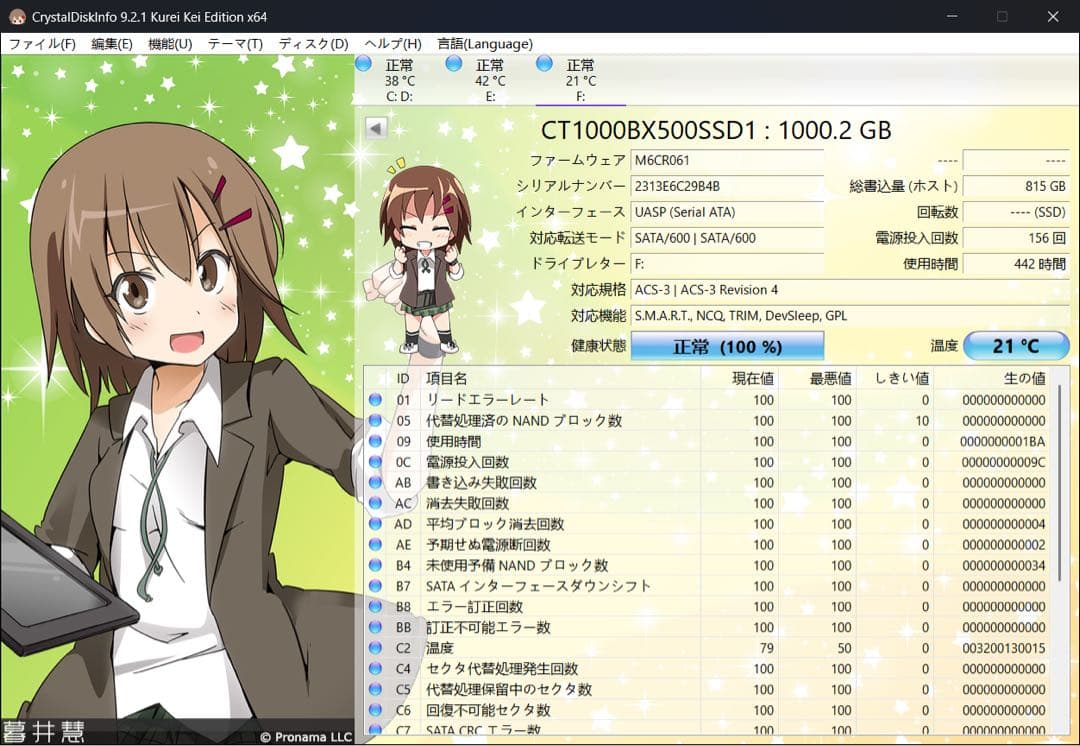Select the F: disk tab
This screenshot has height=746, width=1080.
(581, 80)
